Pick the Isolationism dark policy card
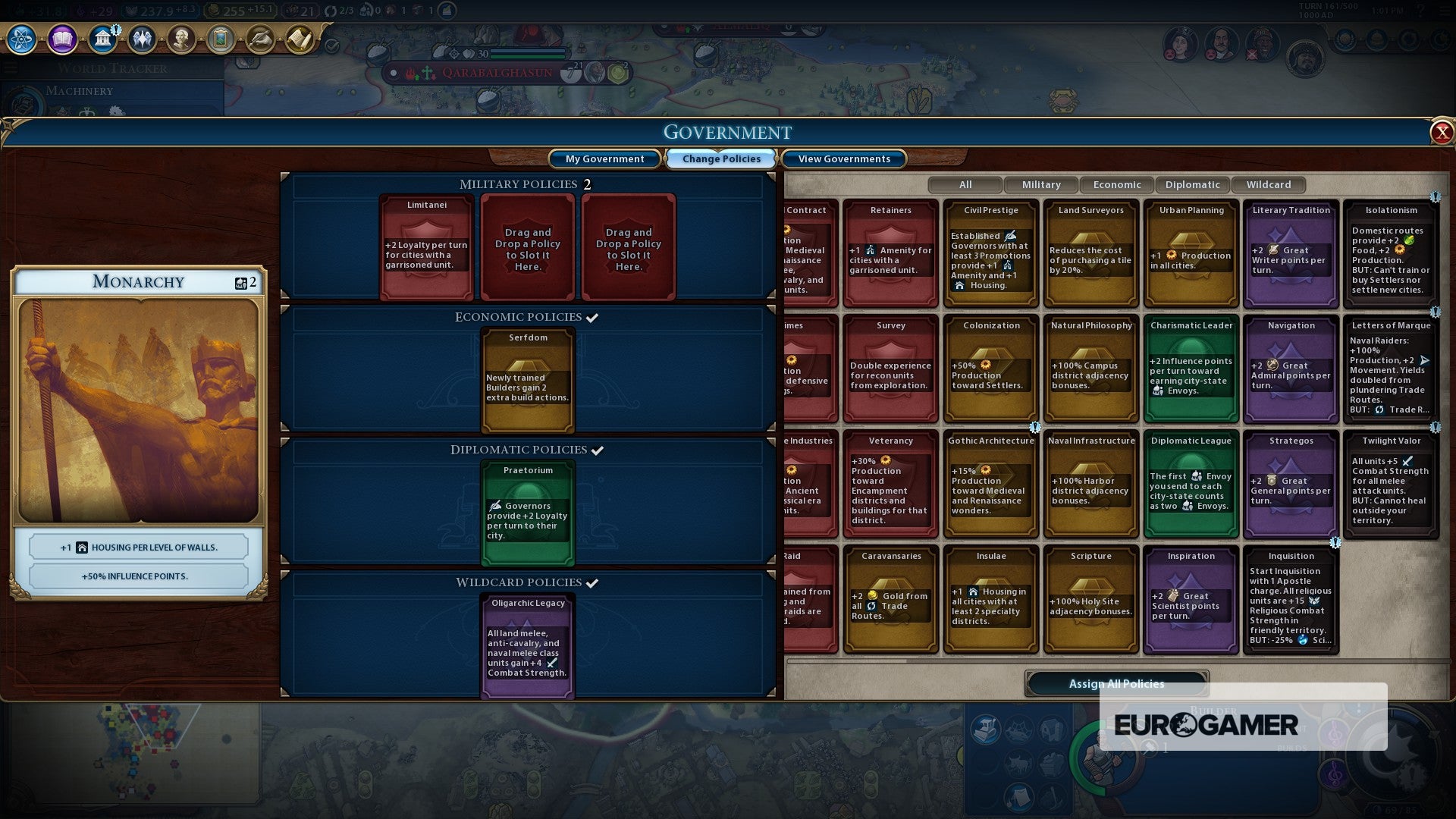The height and width of the screenshot is (819, 1456). 1391,253
